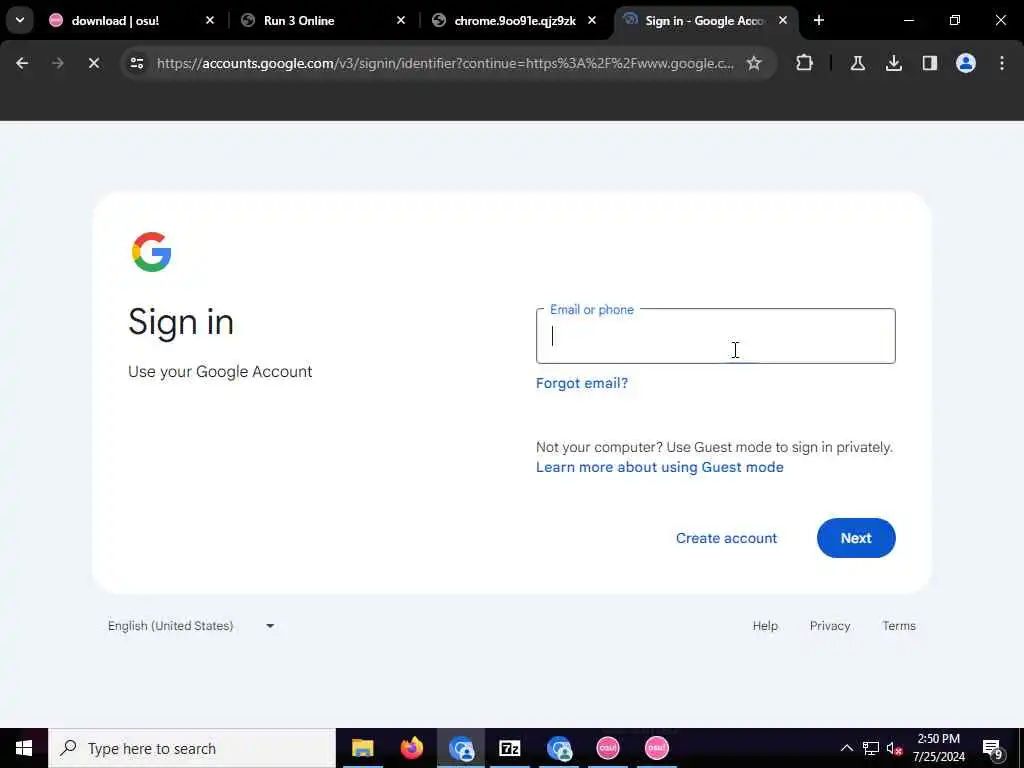This screenshot has height=768, width=1024.
Task: Open the Windows Start menu
Action: [x=24, y=748]
